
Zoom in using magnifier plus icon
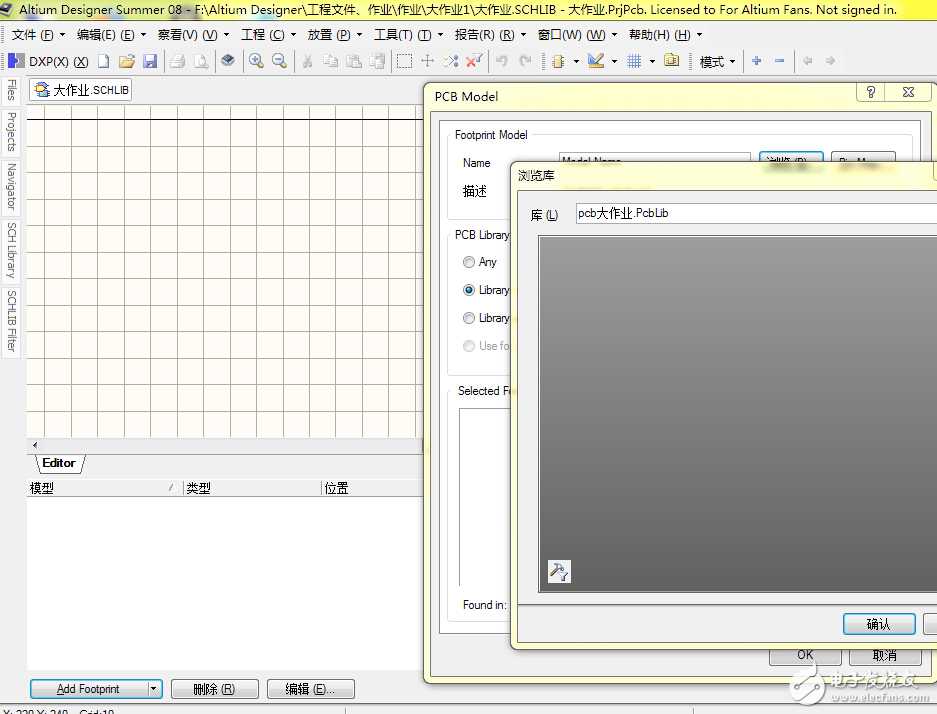click(x=256, y=60)
